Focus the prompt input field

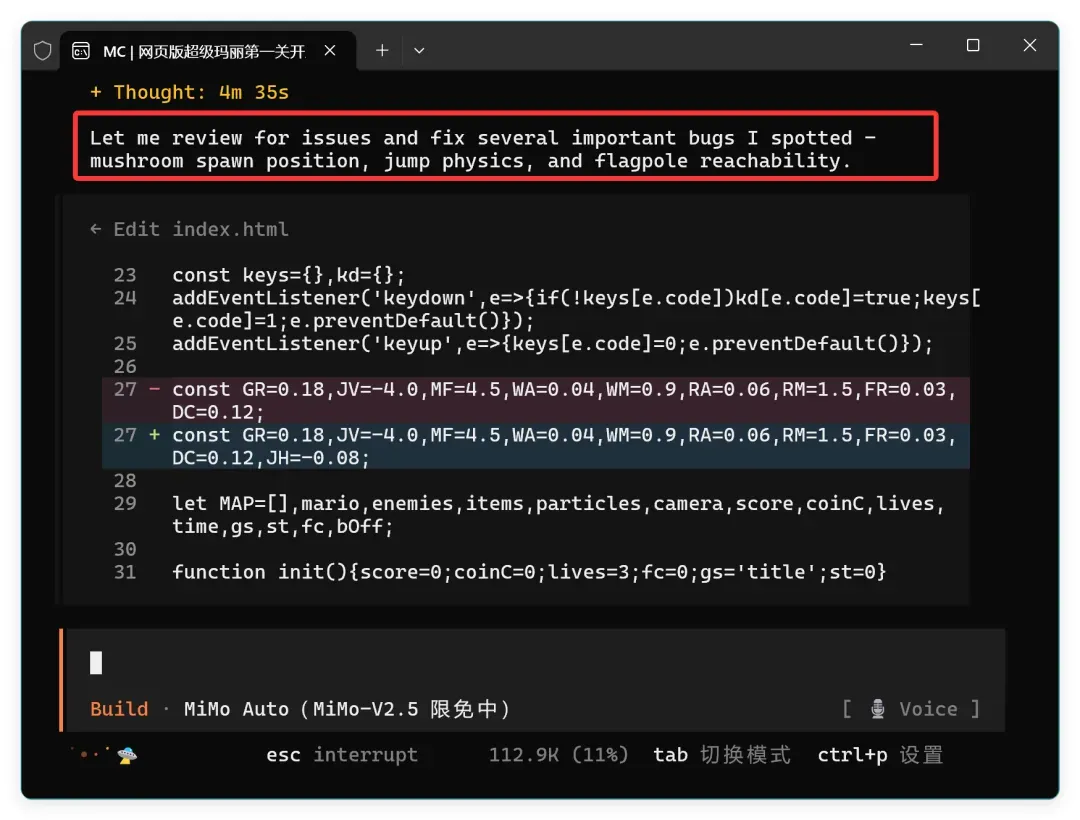534,662
